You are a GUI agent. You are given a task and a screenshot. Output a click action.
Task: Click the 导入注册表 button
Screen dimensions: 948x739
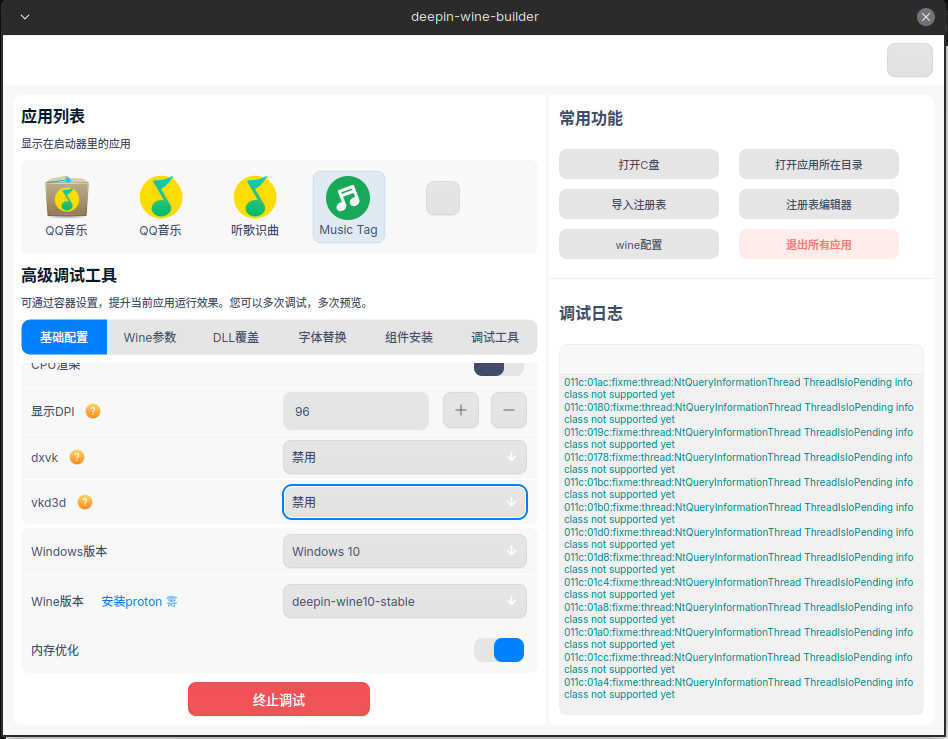638,204
